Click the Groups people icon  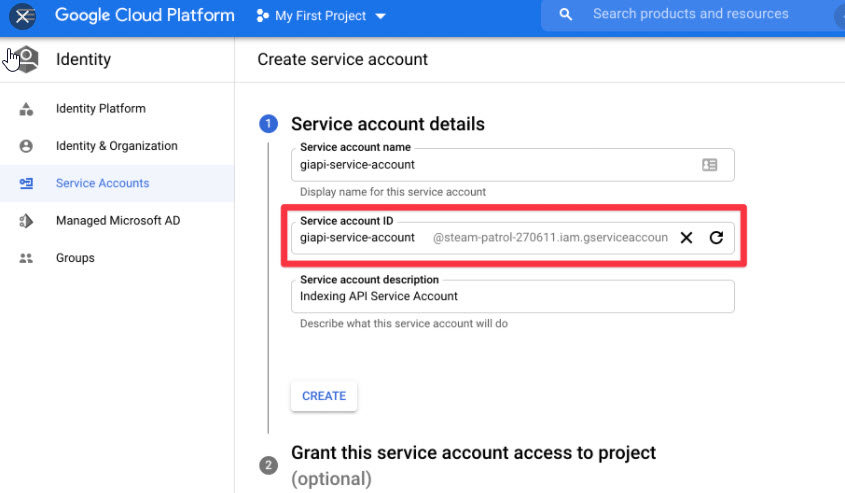pos(27,258)
